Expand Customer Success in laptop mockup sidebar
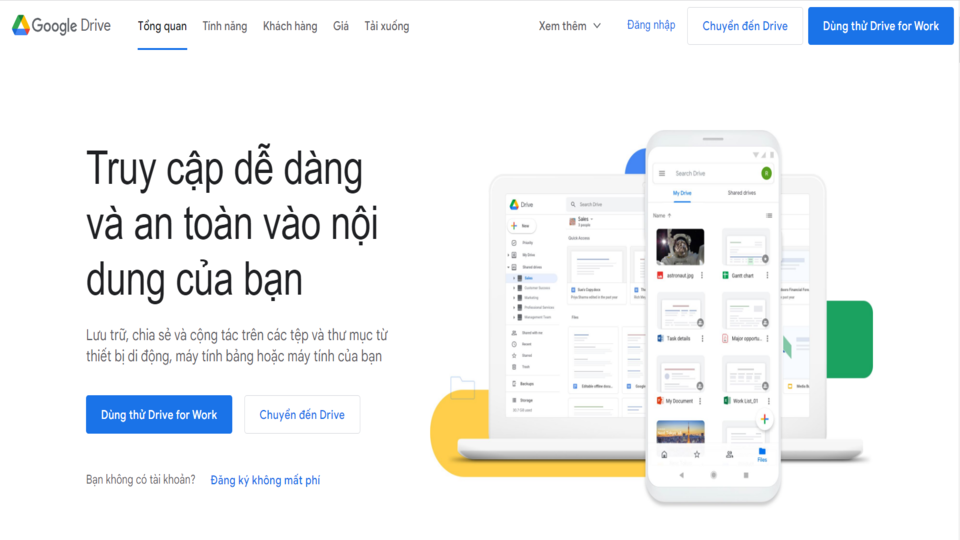The height and width of the screenshot is (540, 960). pos(514,288)
